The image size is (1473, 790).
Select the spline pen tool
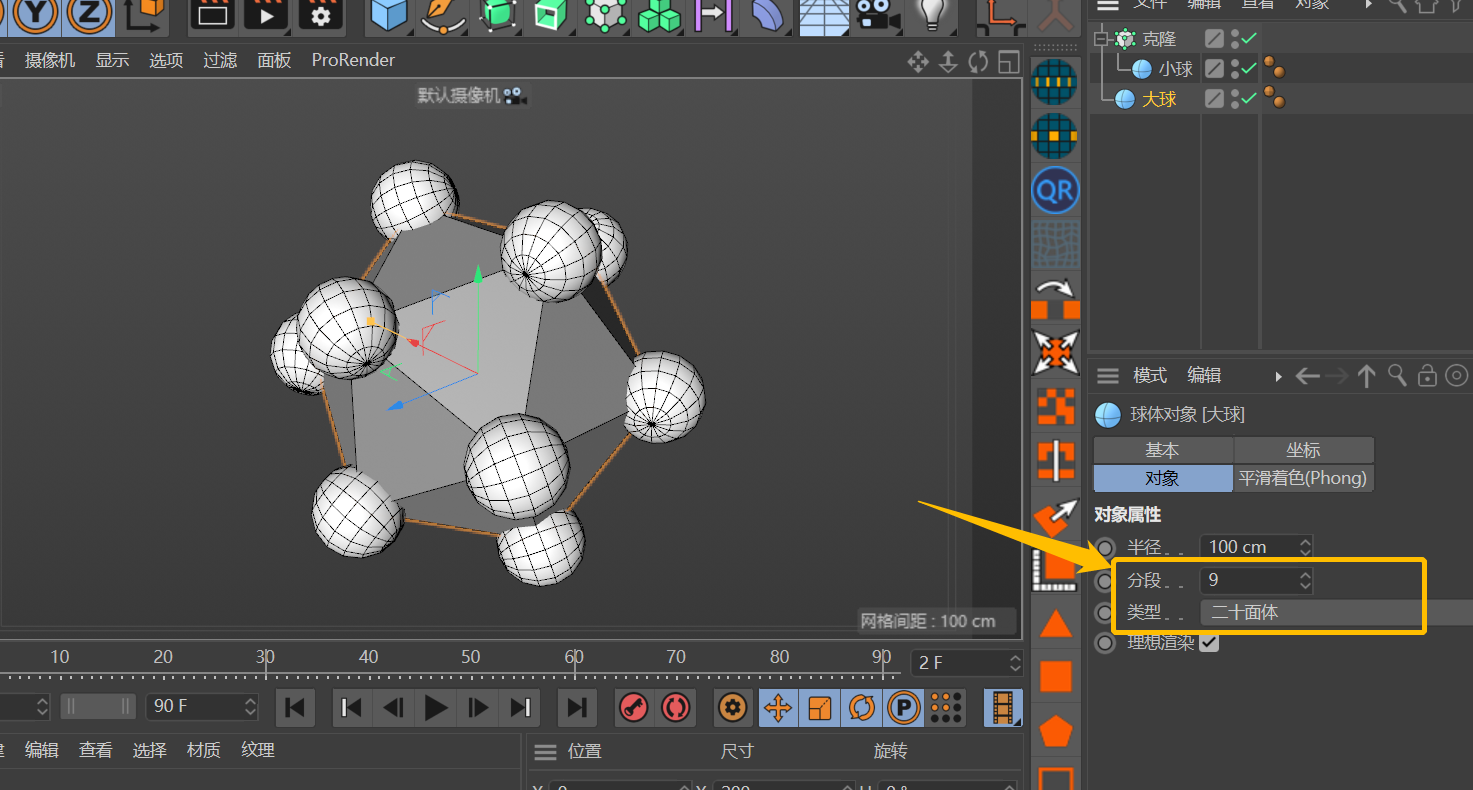click(444, 14)
